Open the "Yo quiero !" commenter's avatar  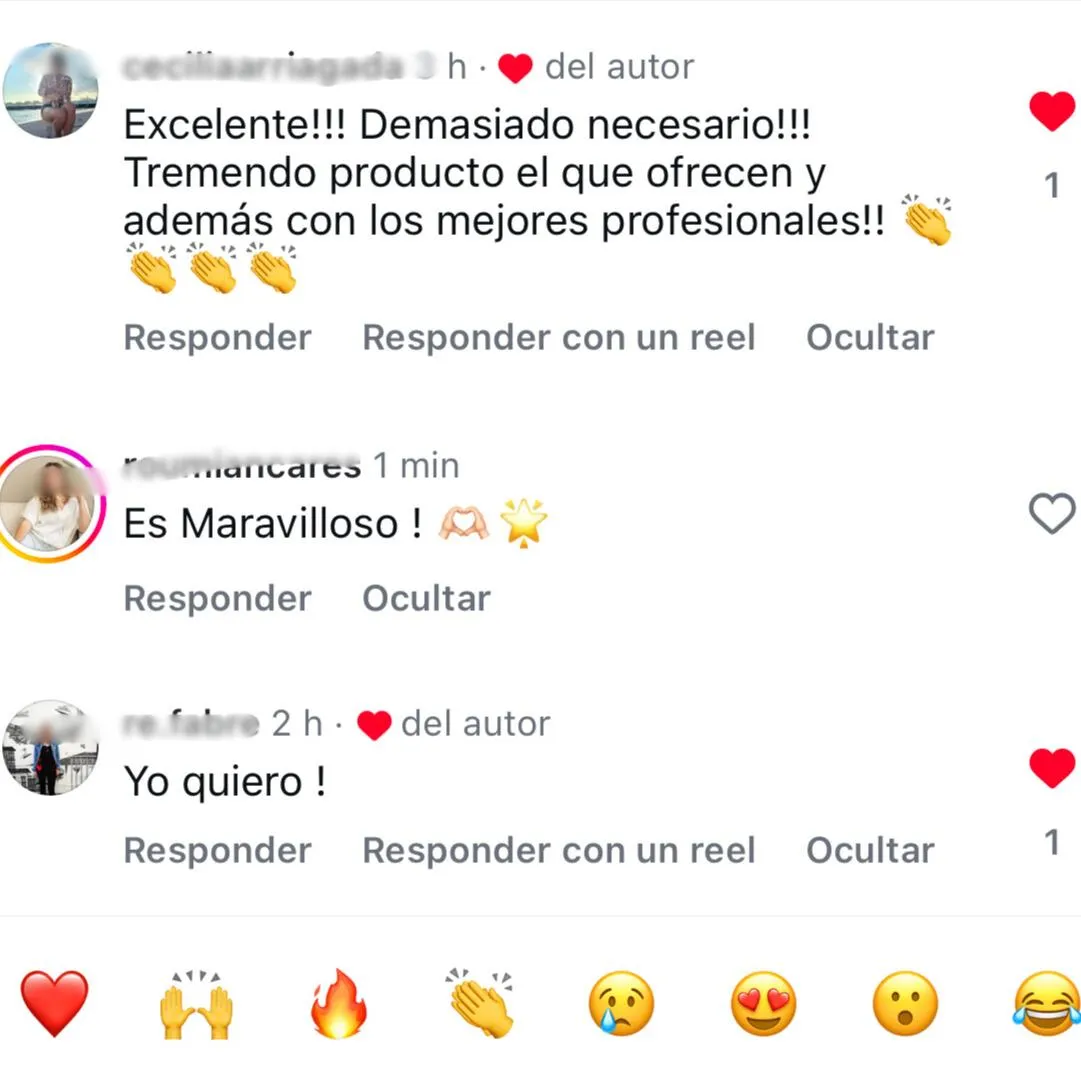click(50, 748)
